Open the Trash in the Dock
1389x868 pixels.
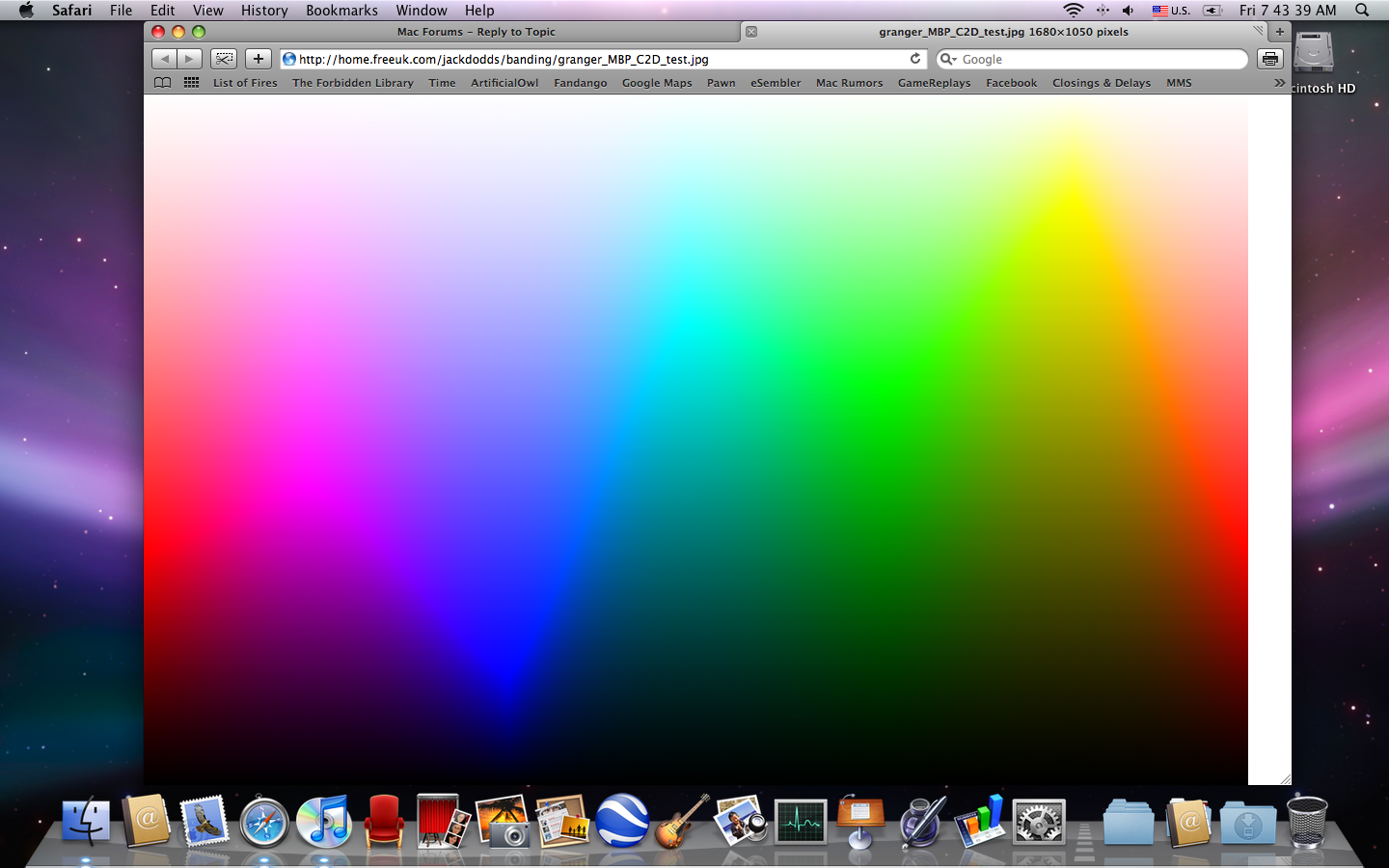click(1307, 822)
